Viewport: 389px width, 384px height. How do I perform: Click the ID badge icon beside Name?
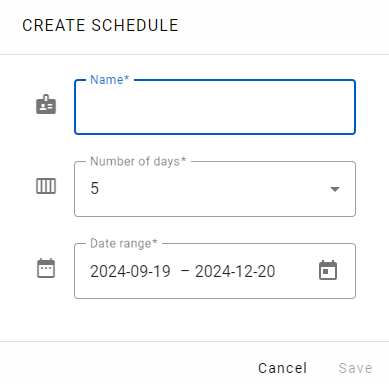point(46,104)
